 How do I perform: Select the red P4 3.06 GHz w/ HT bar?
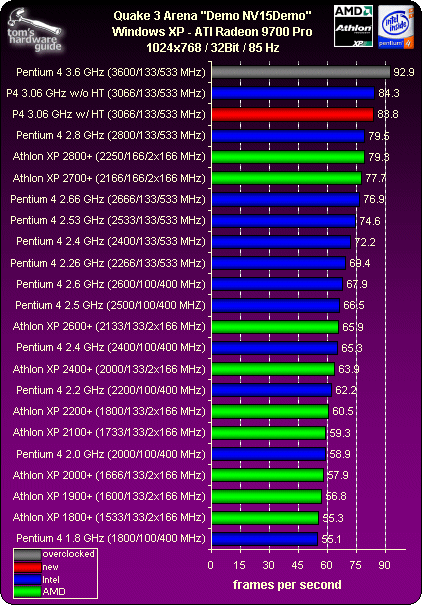[293, 114]
